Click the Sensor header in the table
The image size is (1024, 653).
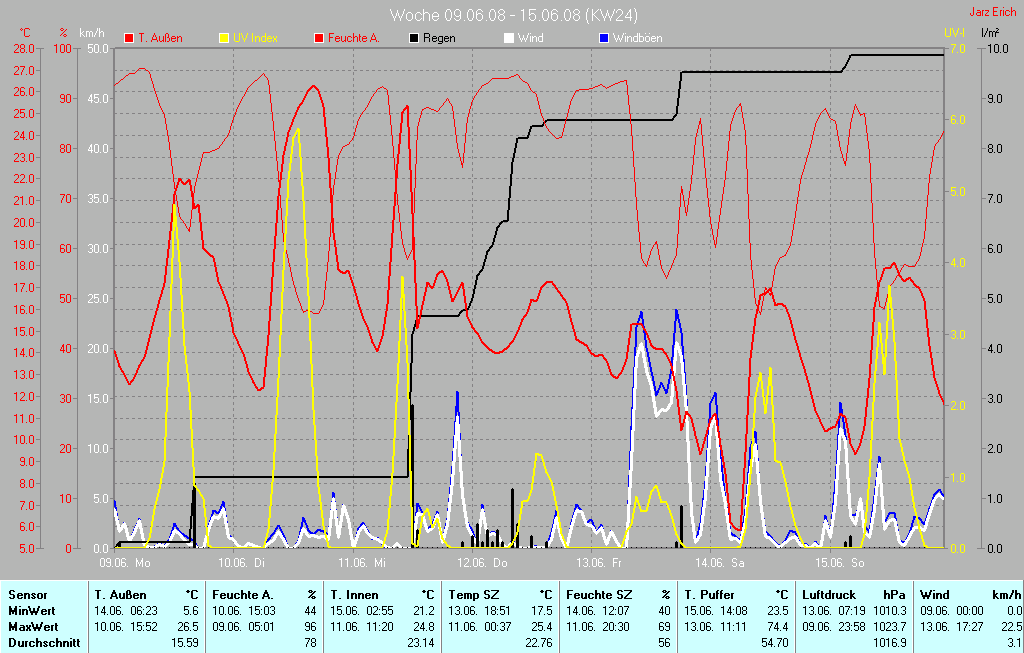[x=27, y=595]
